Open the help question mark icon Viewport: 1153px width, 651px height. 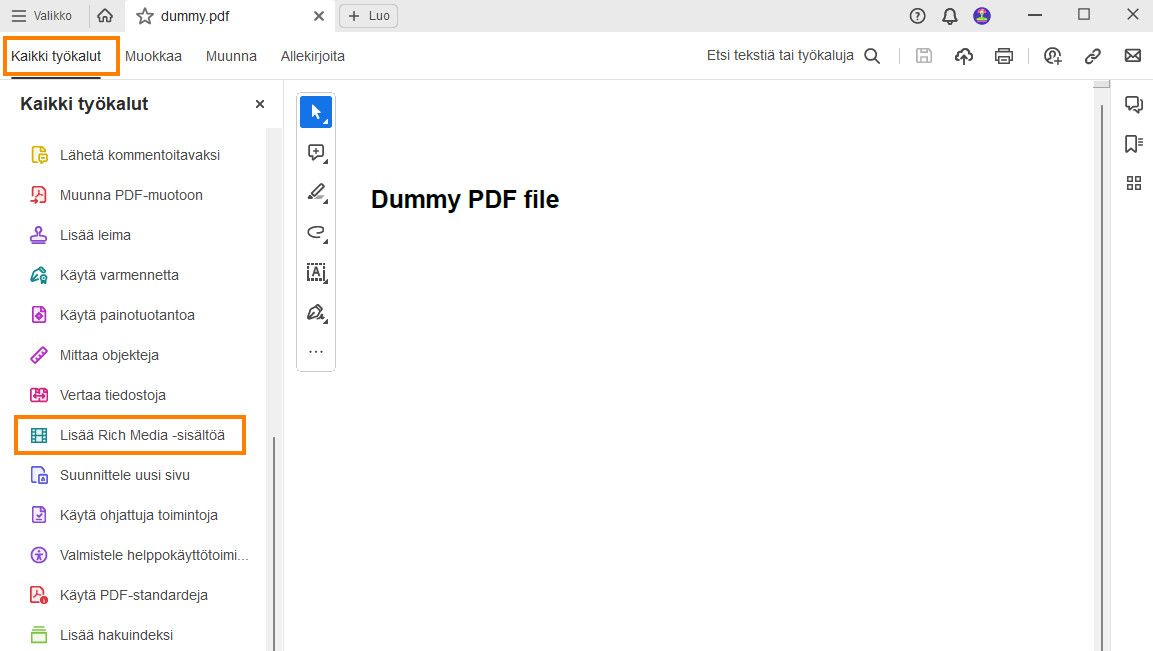[917, 15]
